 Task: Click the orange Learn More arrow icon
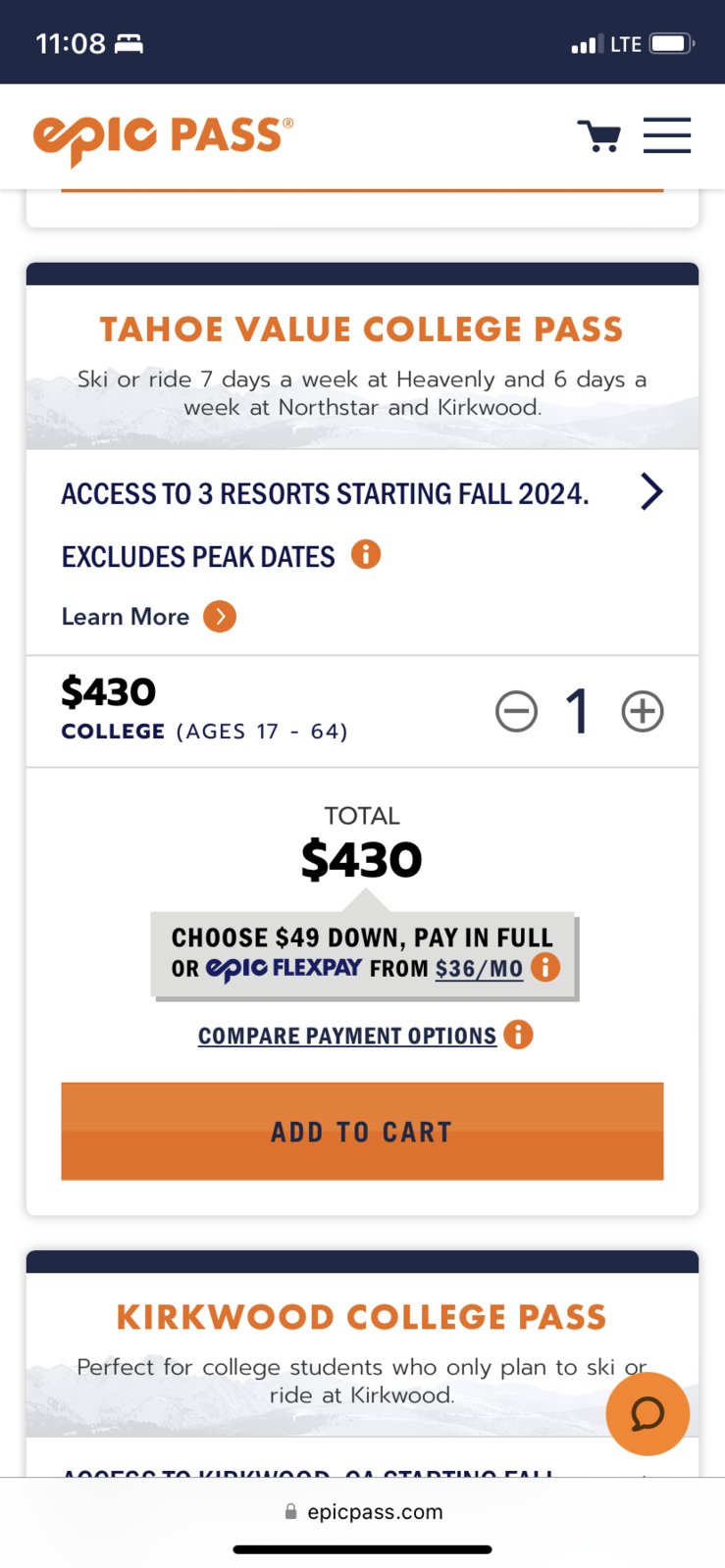click(x=220, y=617)
